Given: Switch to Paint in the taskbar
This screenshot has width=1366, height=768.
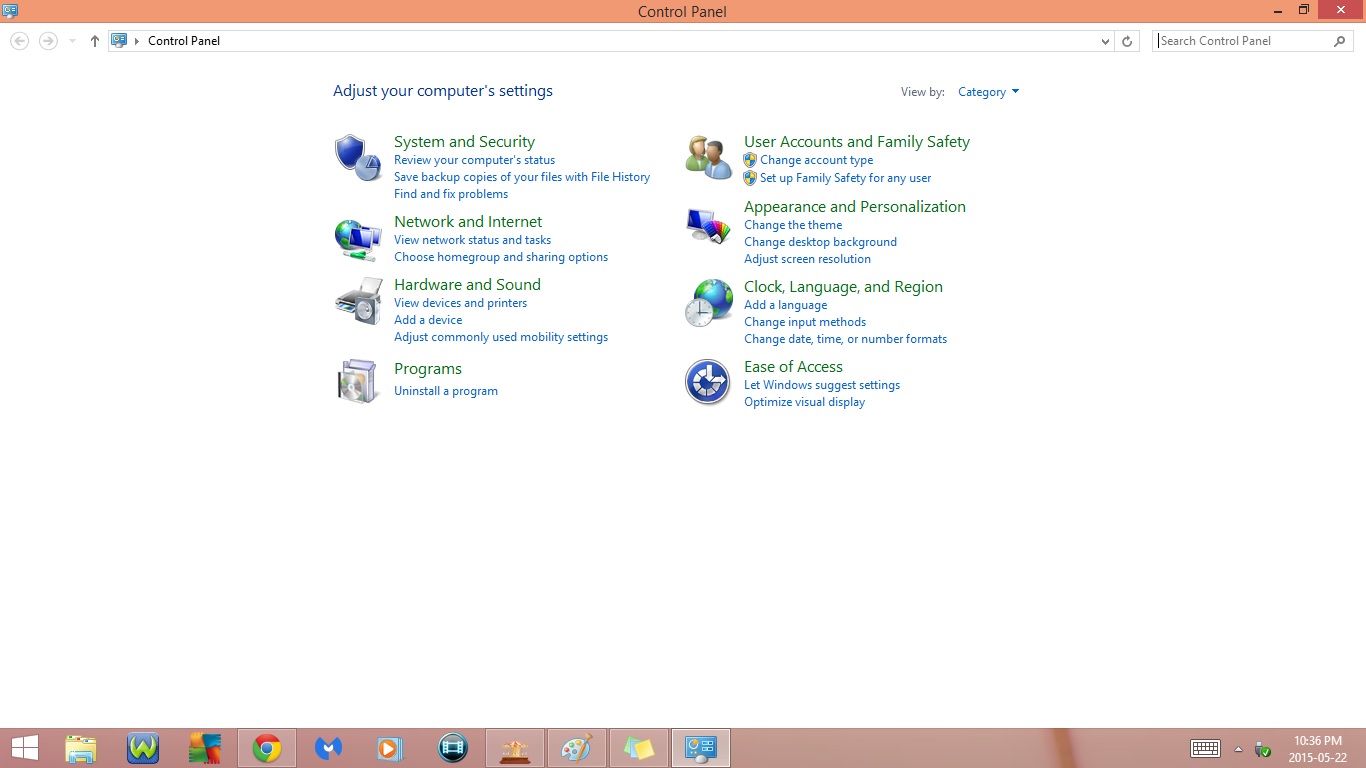Looking at the screenshot, I should [x=577, y=748].
